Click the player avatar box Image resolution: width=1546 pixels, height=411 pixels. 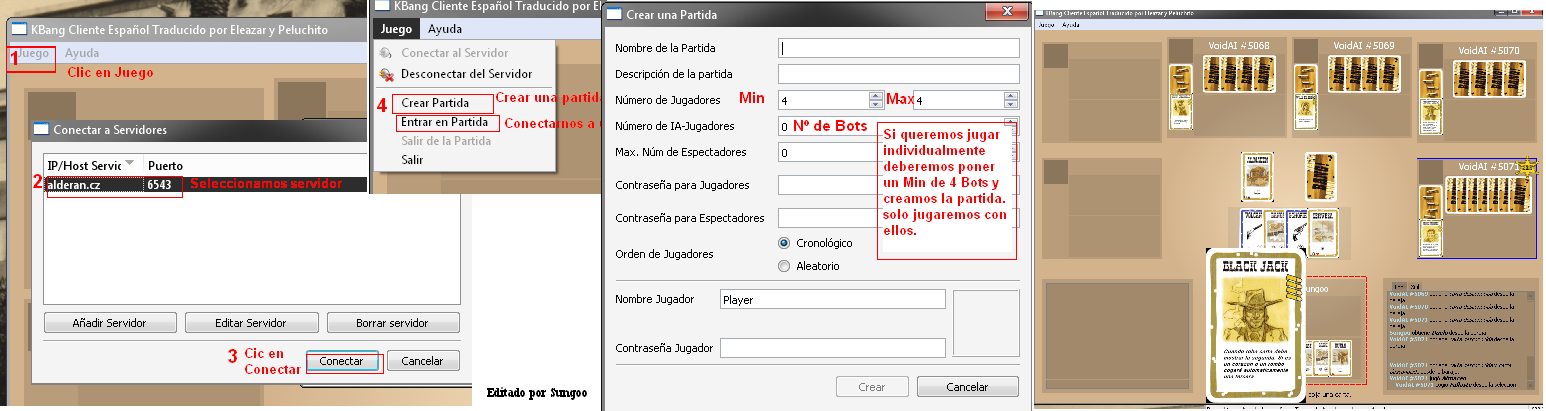[x=986, y=323]
